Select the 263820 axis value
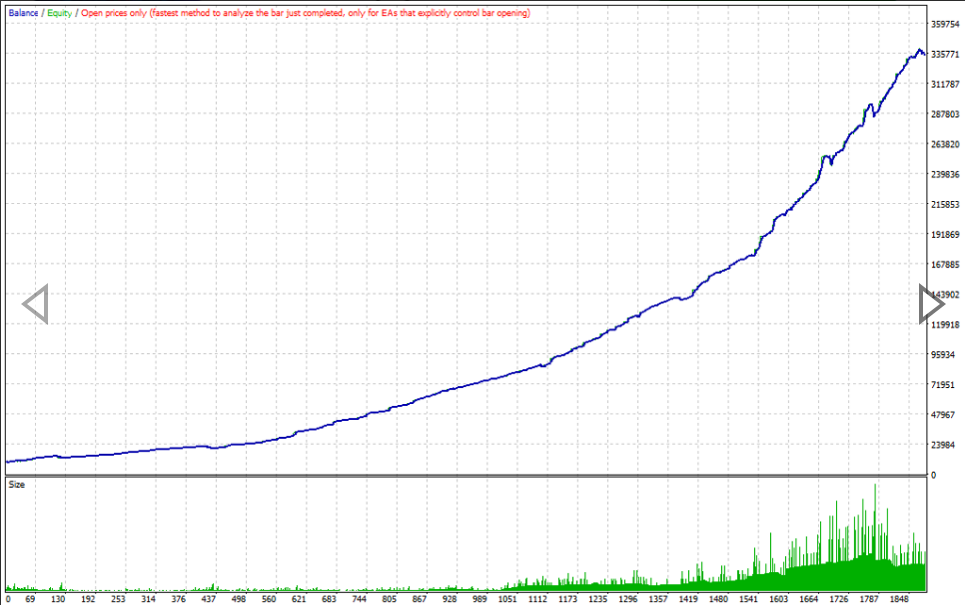This screenshot has width=965, height=605. (x=945, y=145)
